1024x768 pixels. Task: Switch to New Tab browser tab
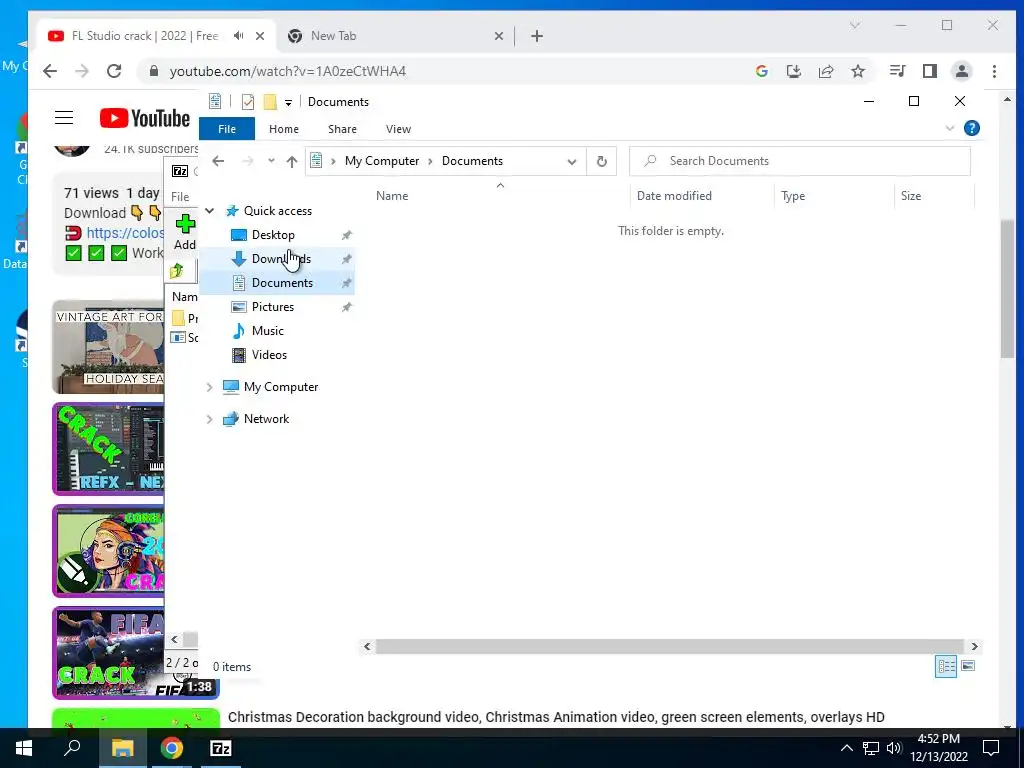(x=395, y=36)
